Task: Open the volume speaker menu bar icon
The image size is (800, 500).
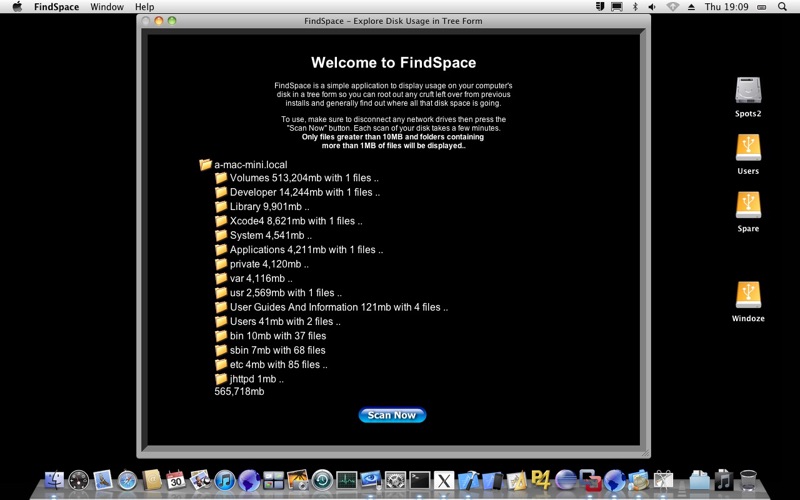Action: pyautogui.click(x=652, y=7)
